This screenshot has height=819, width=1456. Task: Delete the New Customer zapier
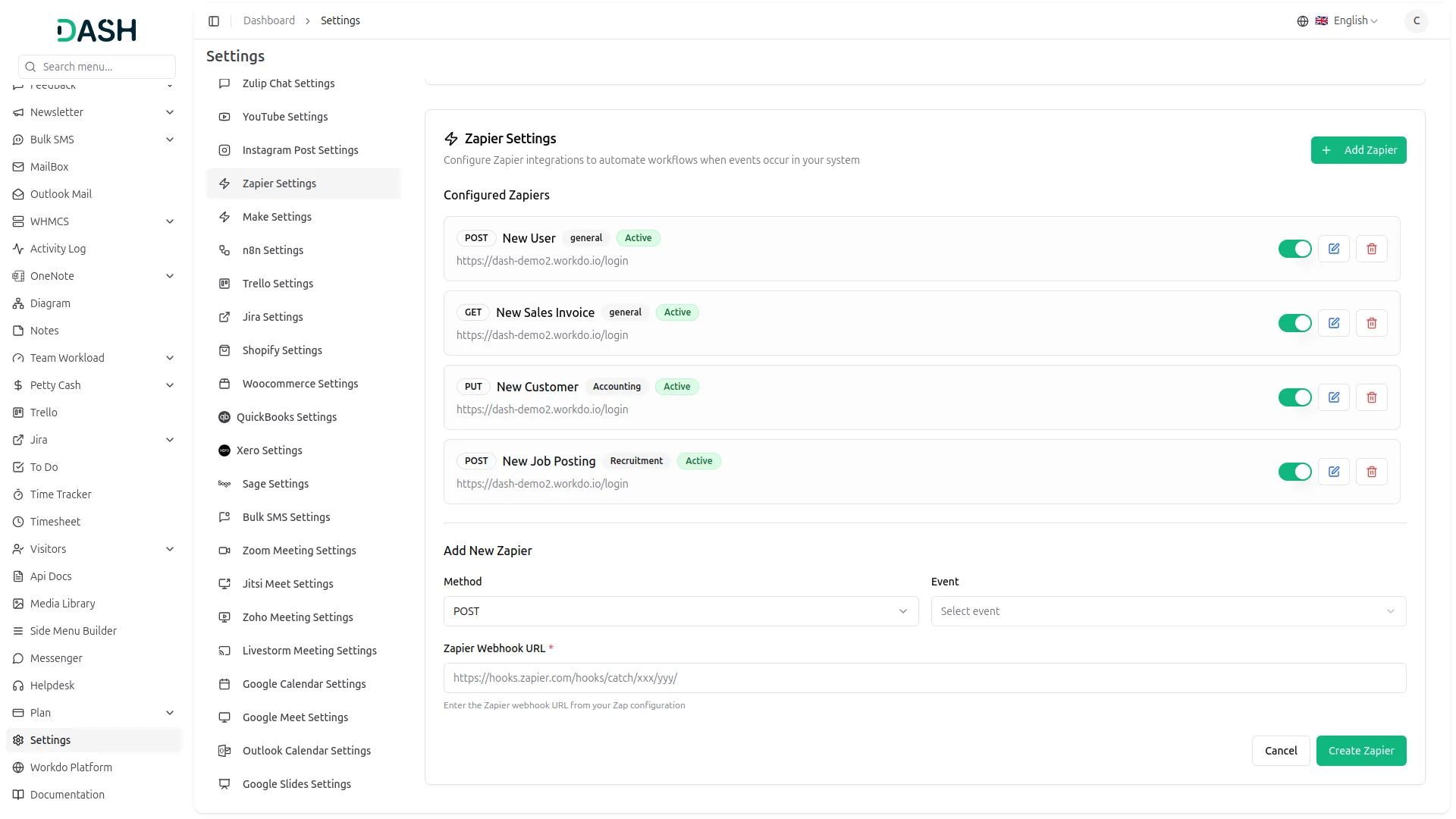1371,397
